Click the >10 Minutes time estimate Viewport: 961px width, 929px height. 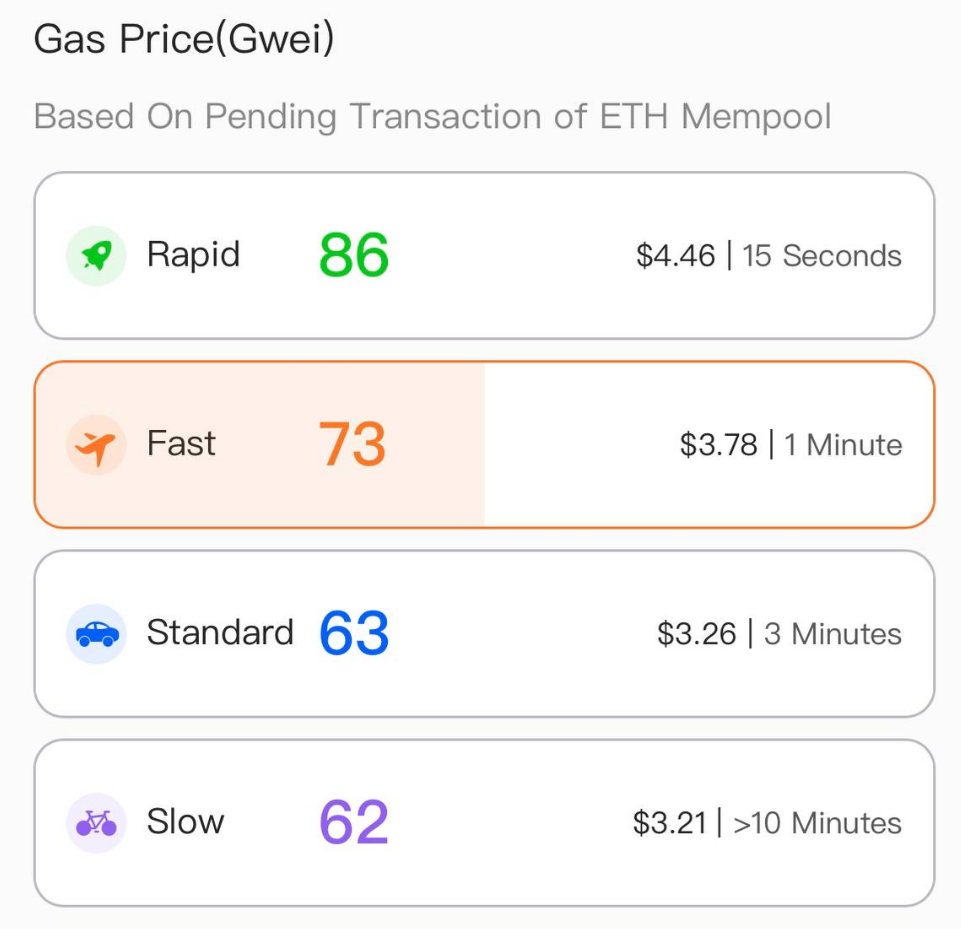pos(817,823)
